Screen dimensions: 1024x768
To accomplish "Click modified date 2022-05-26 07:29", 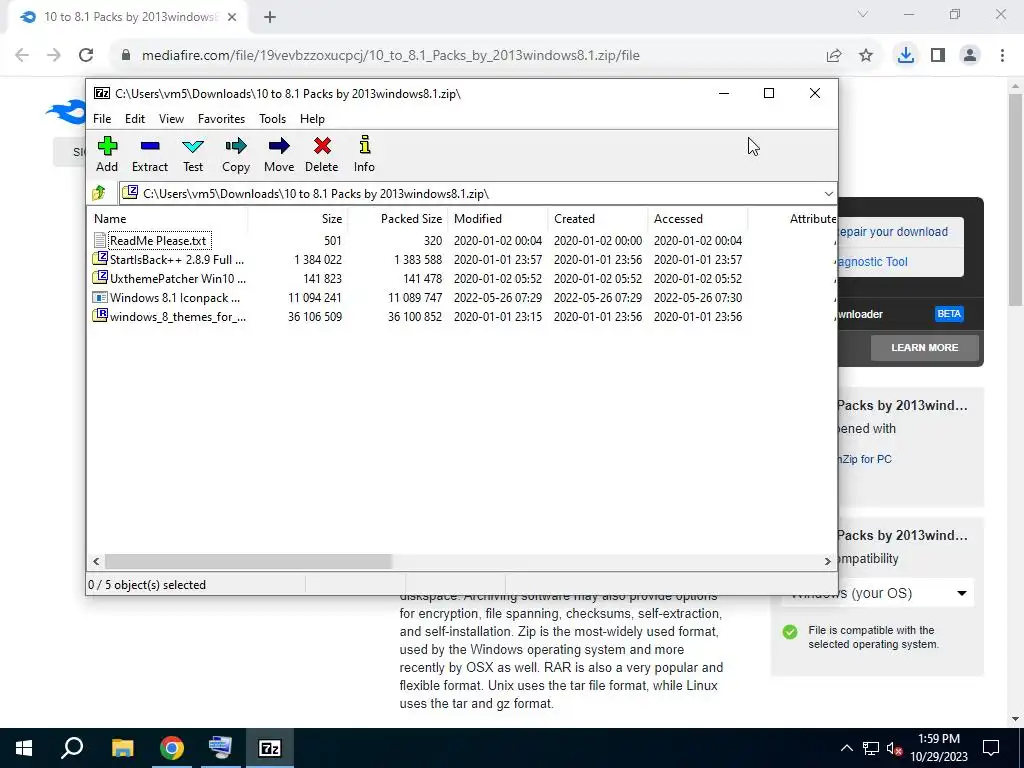I will point(498,297).
